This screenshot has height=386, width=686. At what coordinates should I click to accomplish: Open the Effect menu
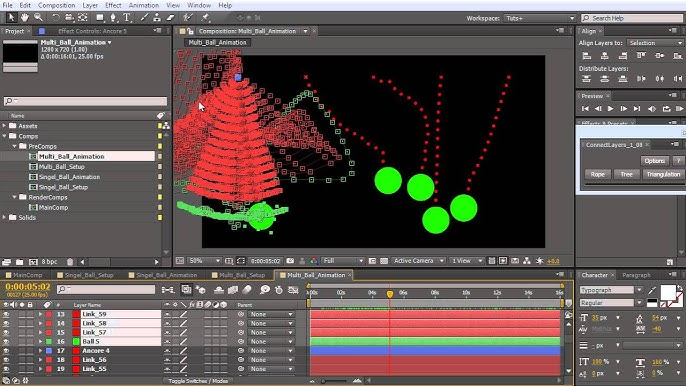coord(113,5)
